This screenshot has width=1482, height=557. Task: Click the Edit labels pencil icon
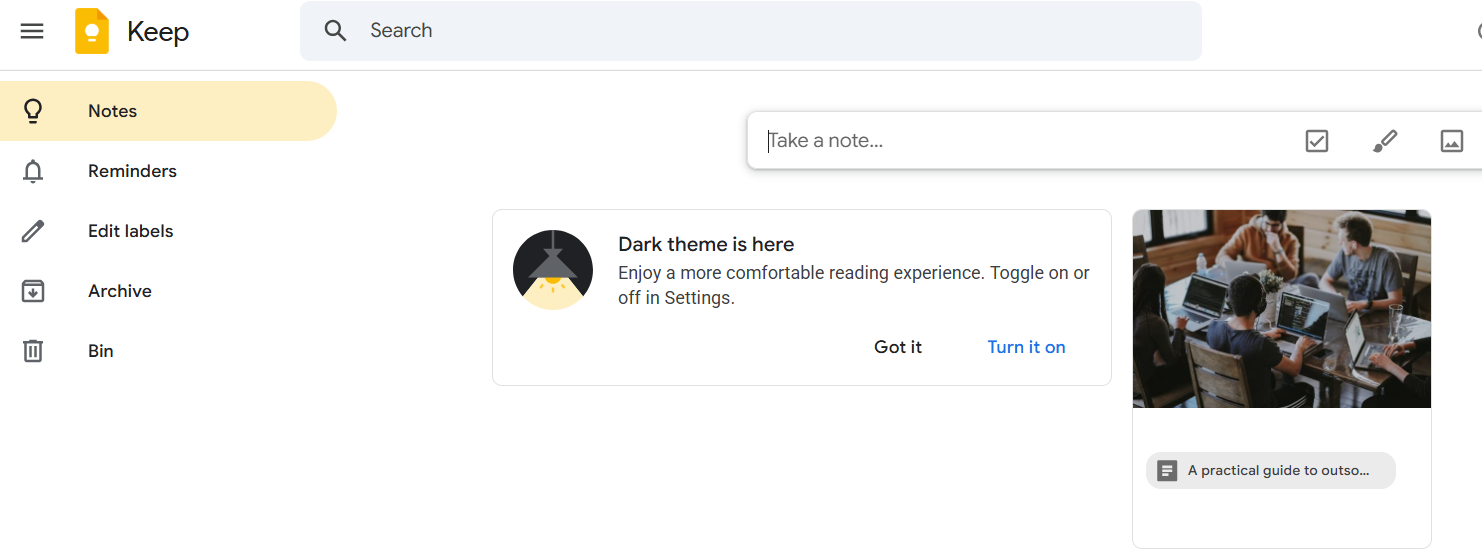click(x=33, y=231)
